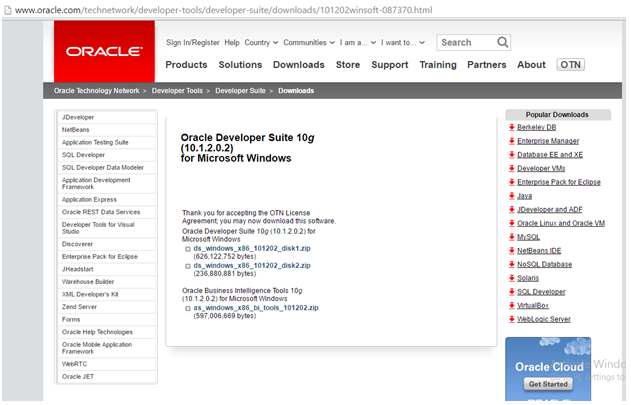The height and width of the screenshot is (405, 631).
Task: Open the Downloads menu in the top navigation
Action: [x=298, y=65]
